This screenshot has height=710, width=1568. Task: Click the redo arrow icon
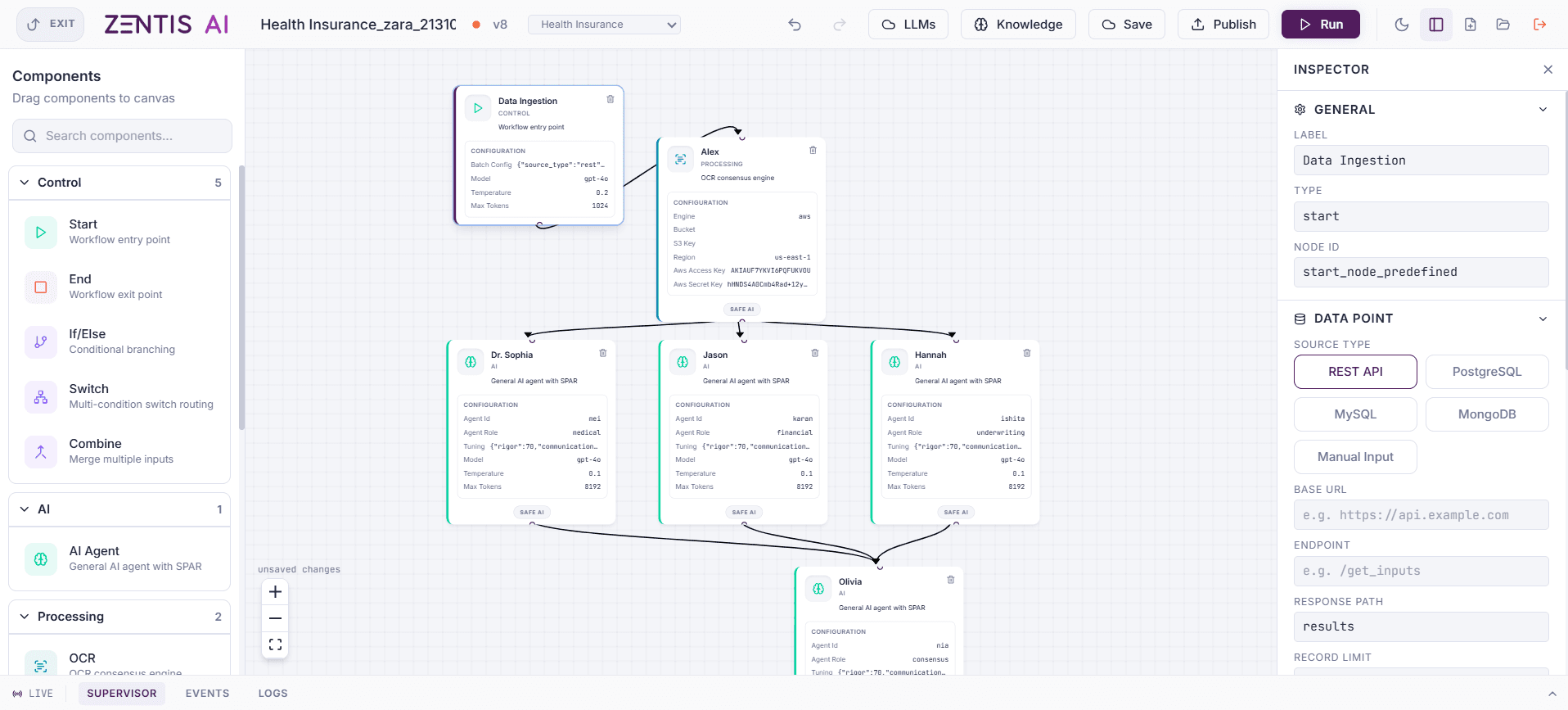[x=839, y=25]
